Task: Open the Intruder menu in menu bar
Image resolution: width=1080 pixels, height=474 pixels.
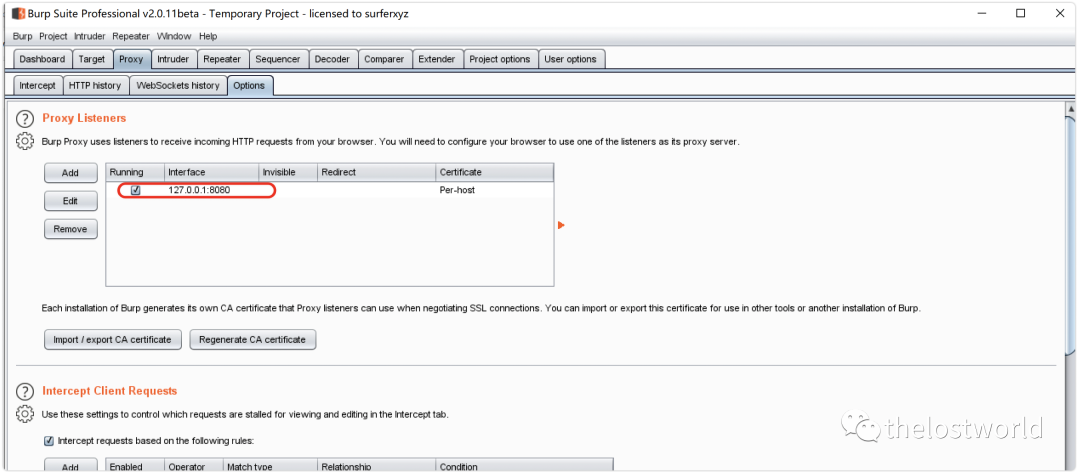Action: coord(90,37)
